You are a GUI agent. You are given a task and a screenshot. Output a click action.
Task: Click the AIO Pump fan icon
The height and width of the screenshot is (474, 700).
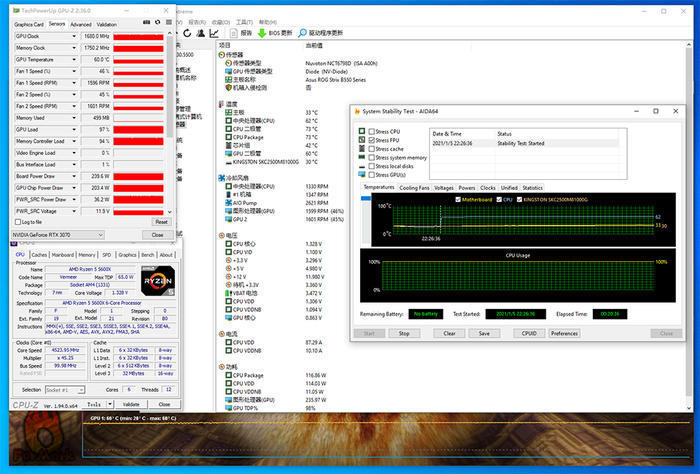point(229,203)
